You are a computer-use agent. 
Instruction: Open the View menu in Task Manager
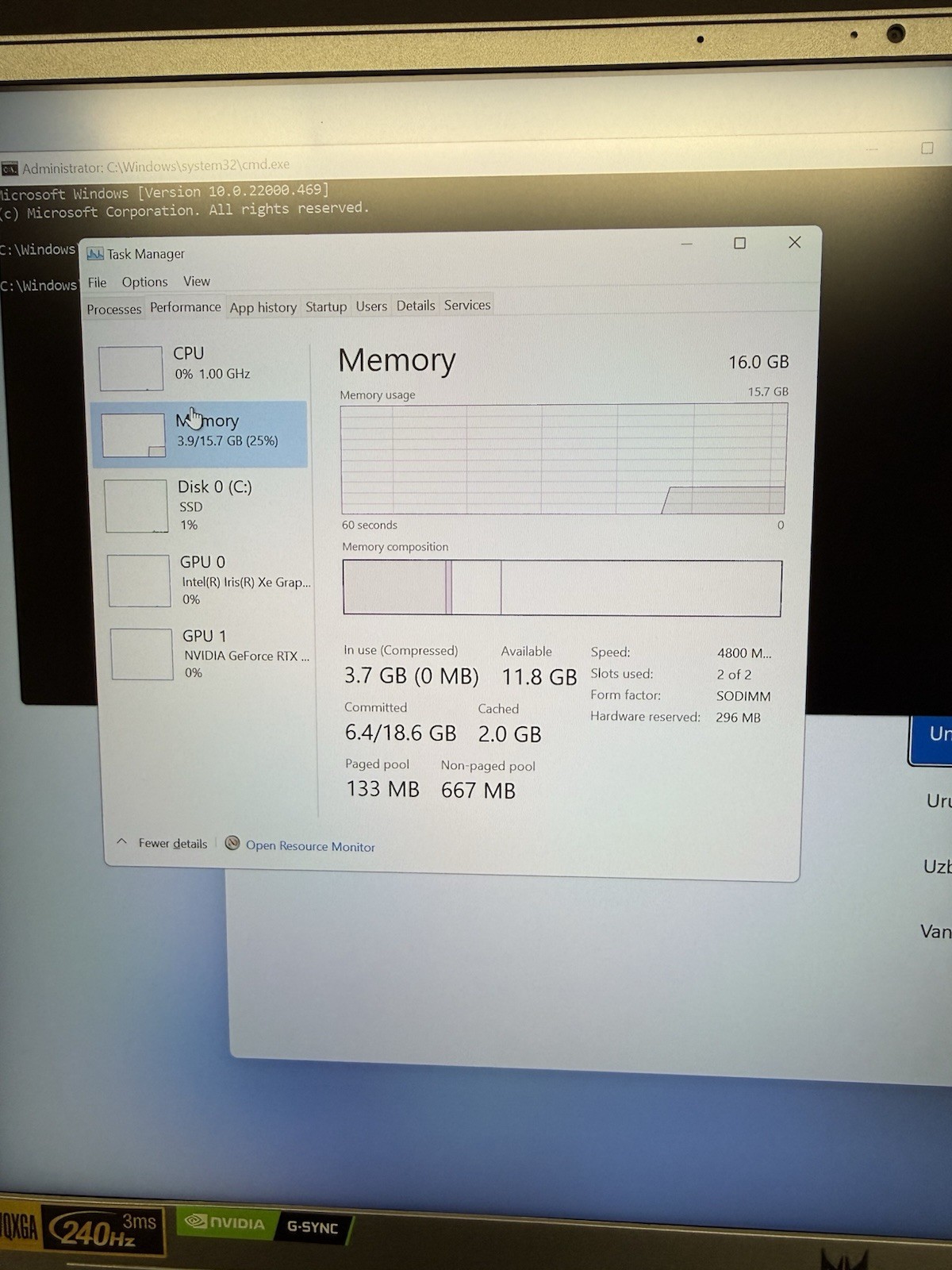click(197, 281)
